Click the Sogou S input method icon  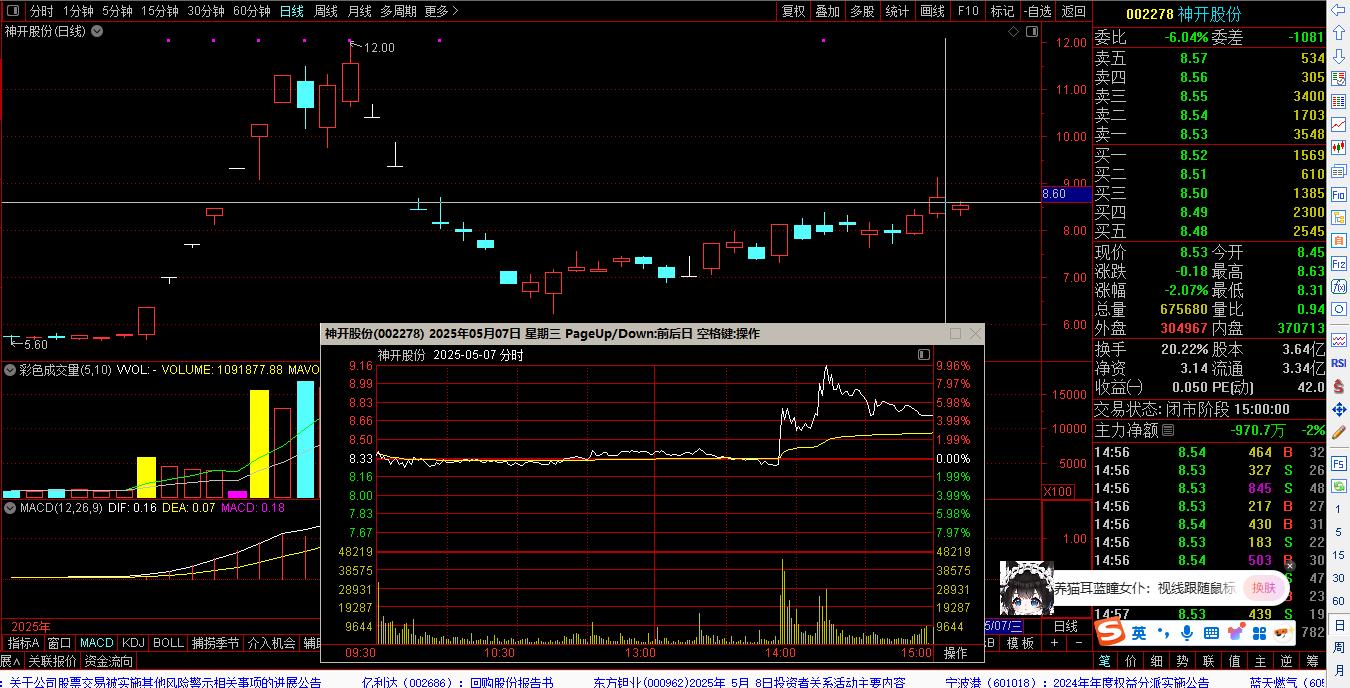[x=1108, y=633]
